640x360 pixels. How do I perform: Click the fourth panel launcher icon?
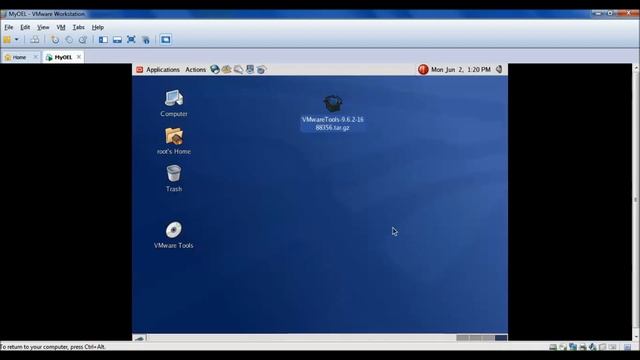click(250, 69)
